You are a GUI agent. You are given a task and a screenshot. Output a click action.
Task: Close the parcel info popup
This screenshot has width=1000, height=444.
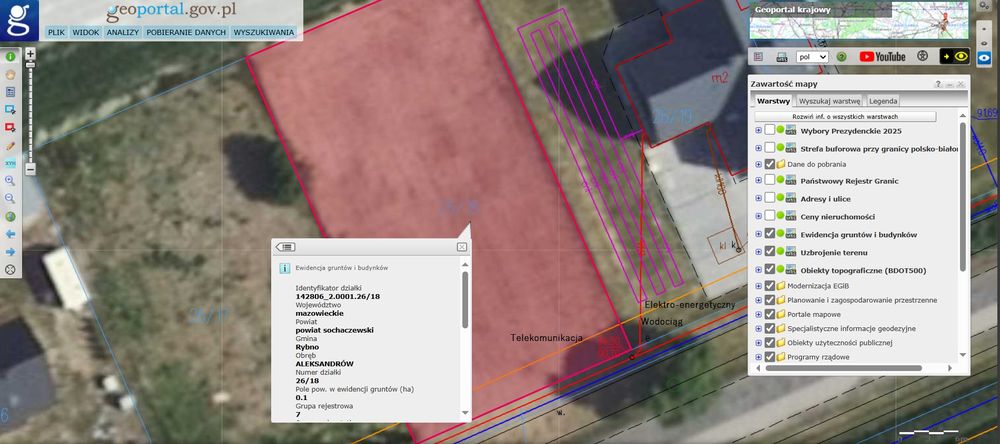(x=462, y=247)
